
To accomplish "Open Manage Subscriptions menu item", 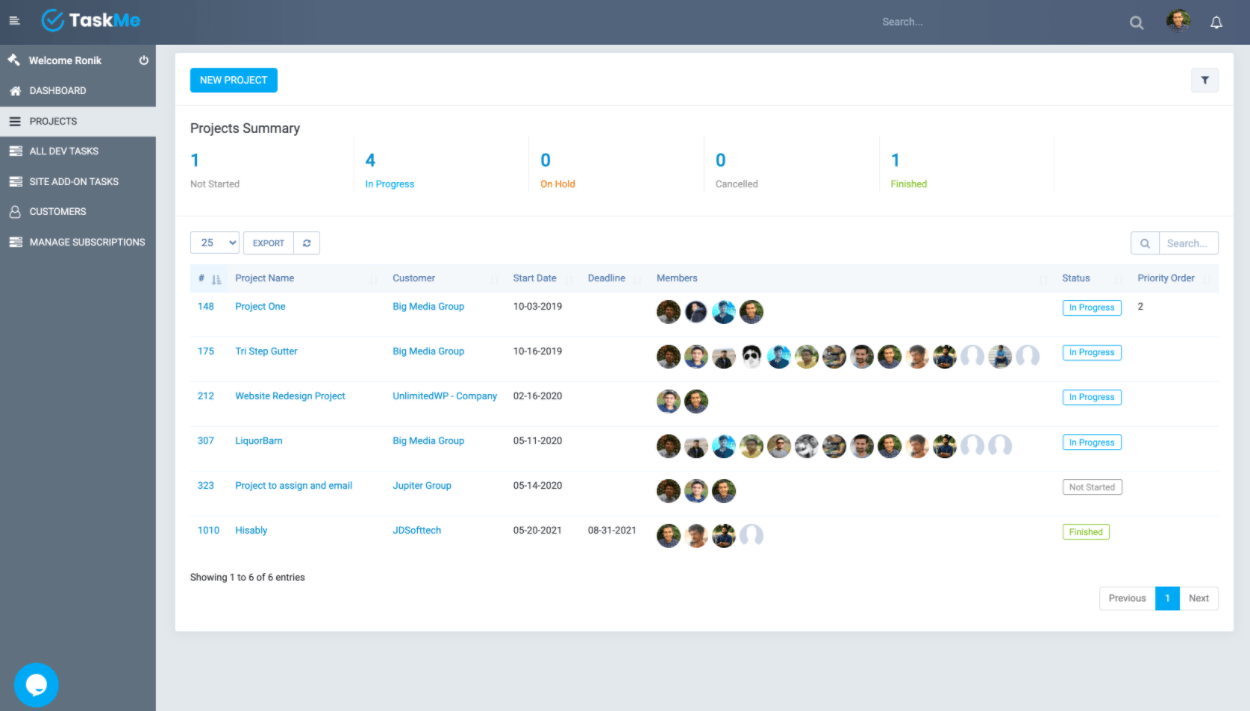I will [x=78, y=242].
